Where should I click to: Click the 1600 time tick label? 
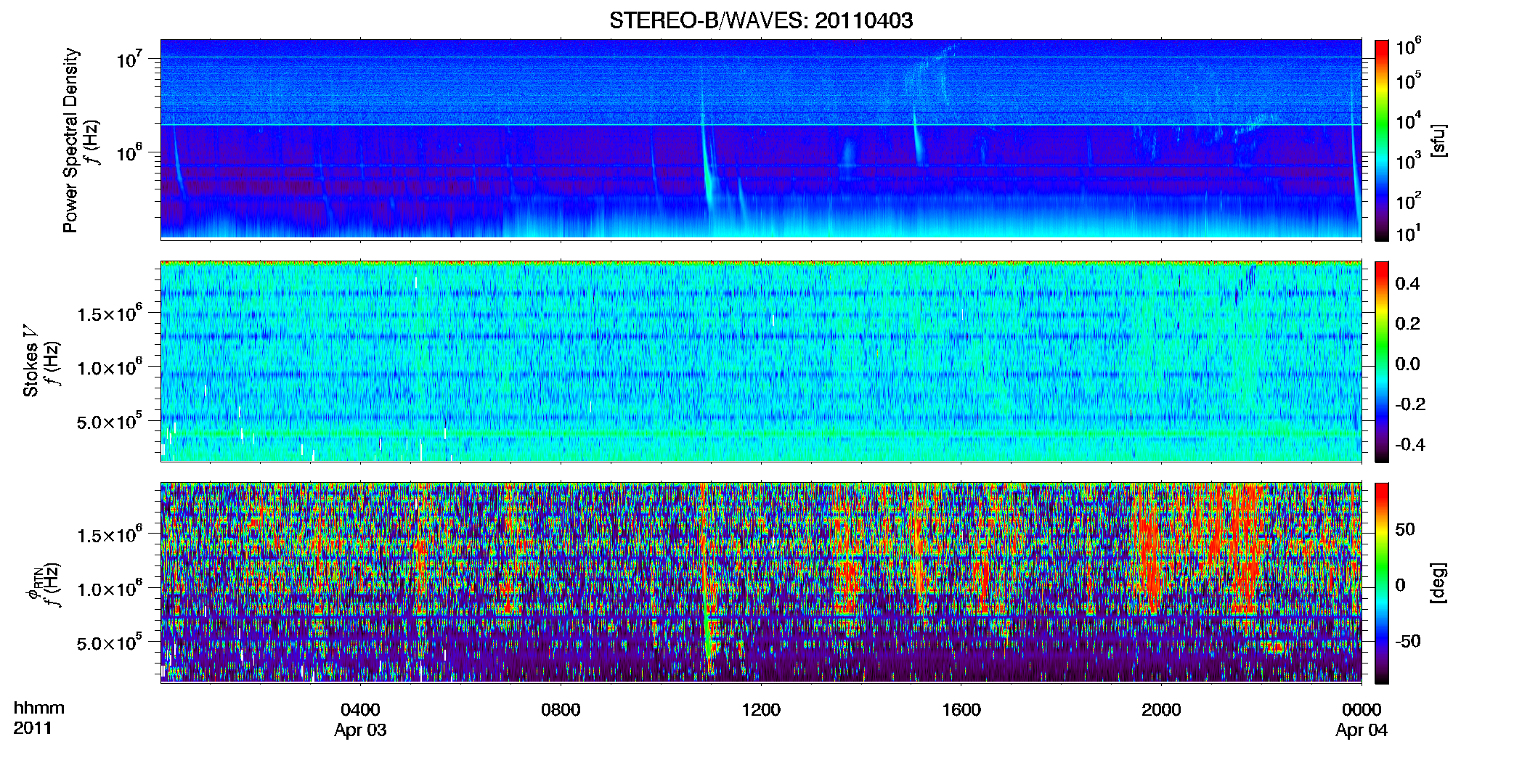point(961,710)
